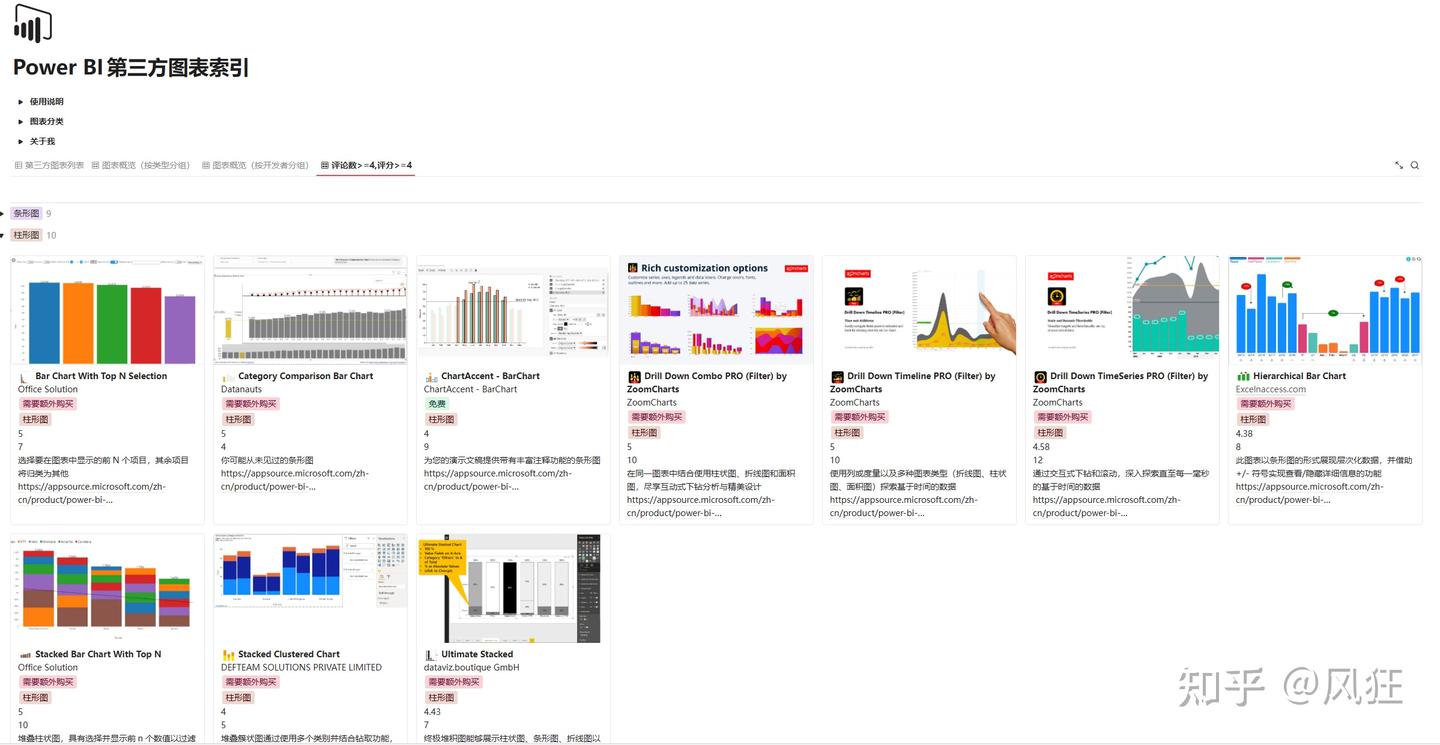Click the icon beside Category Comparison Bar Chart
Viewport: 1440px width, 745px height.
coord(228,377)
